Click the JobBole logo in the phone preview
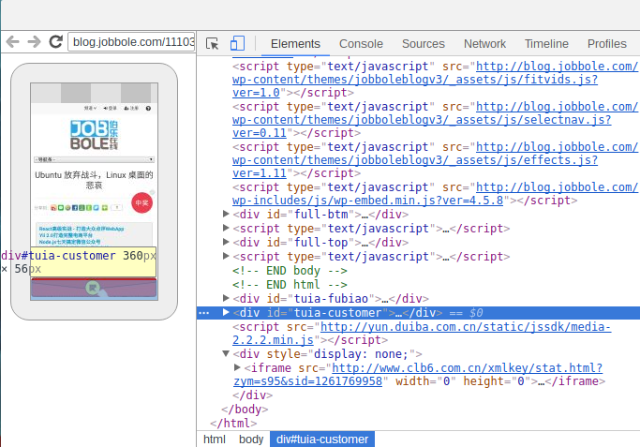640x447 pixels. (x=94, y=135)
